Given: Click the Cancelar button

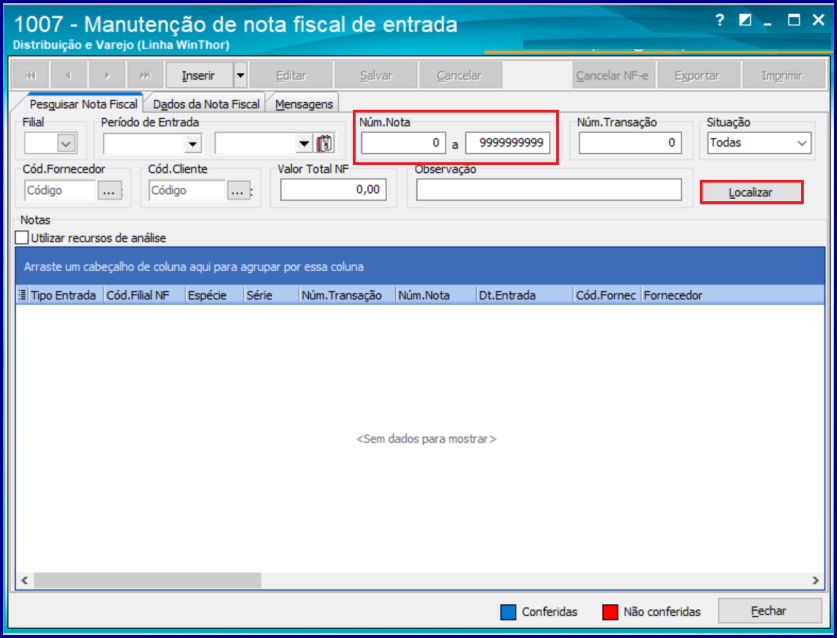Looking at the screenshot, I should coord(460,75).
